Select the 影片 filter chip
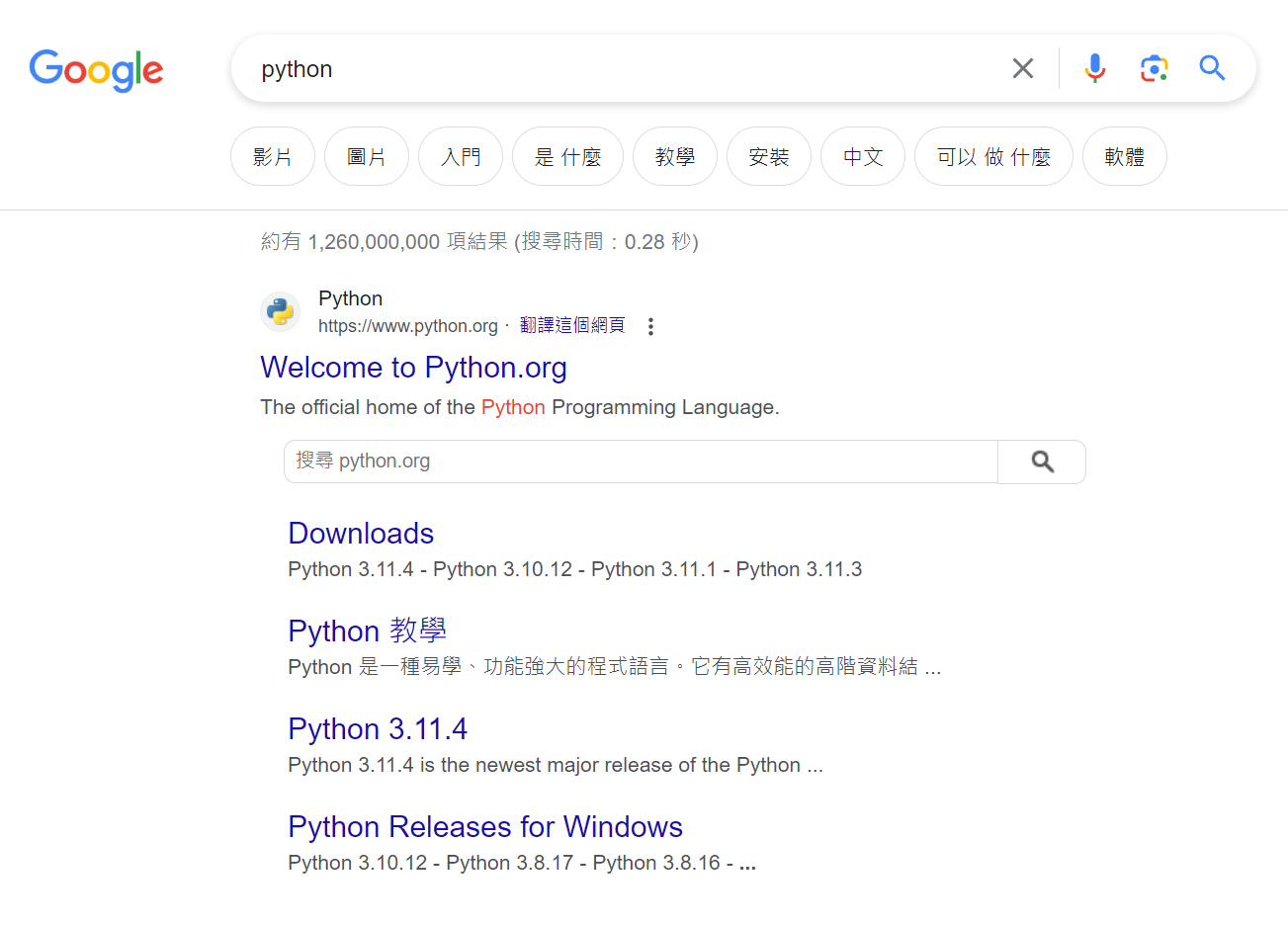 [273, 156]
